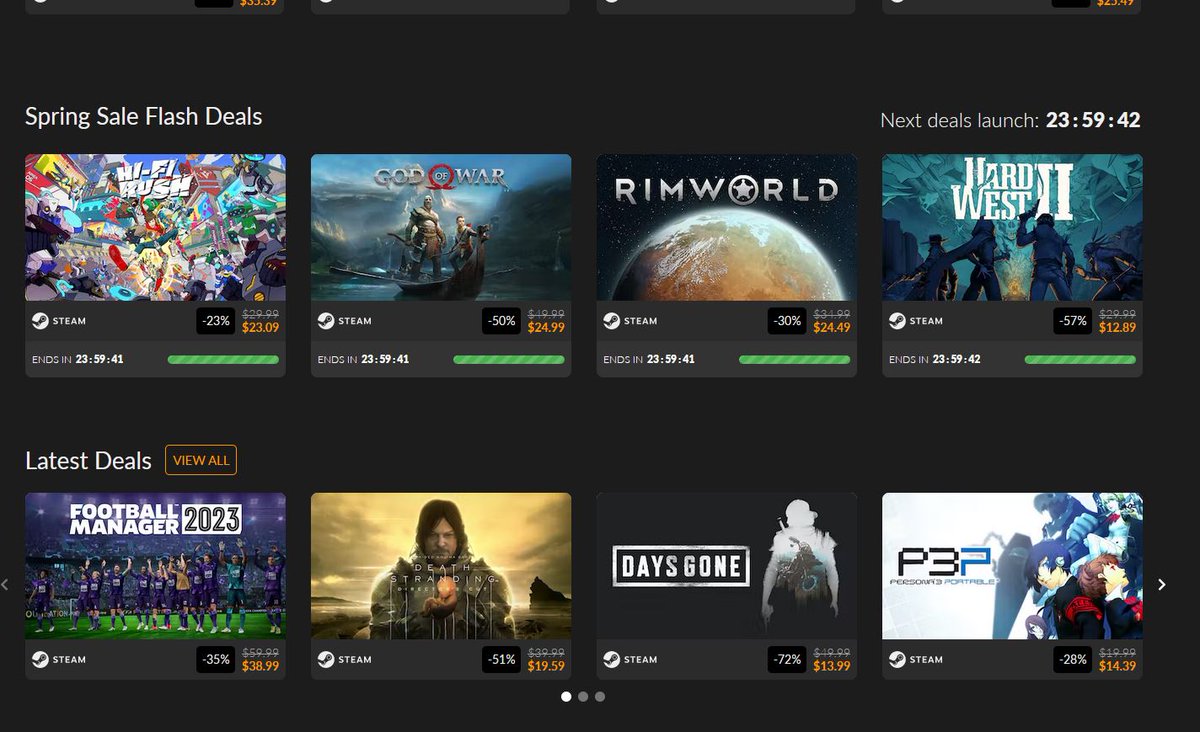This screenshot has width=1200, height=732.
Task: Click the Steam icon on Hard West II card
Action: (897, 321)
